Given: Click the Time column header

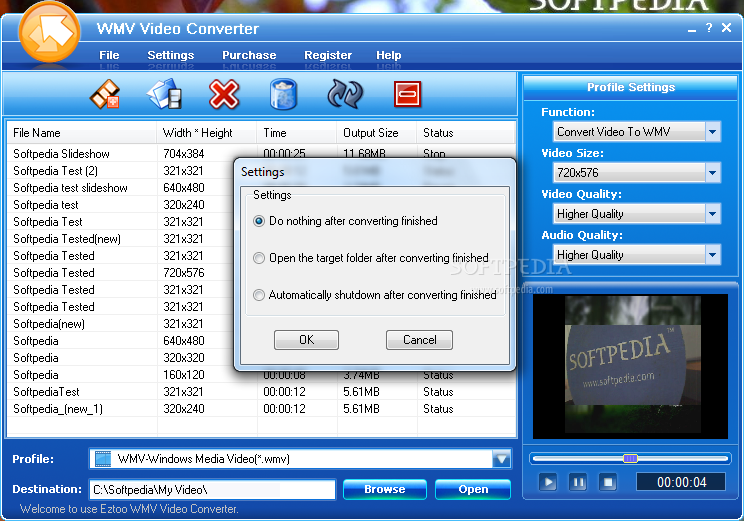Looking at the screenshot, I should pyautogui.click(x=297, y=133).
